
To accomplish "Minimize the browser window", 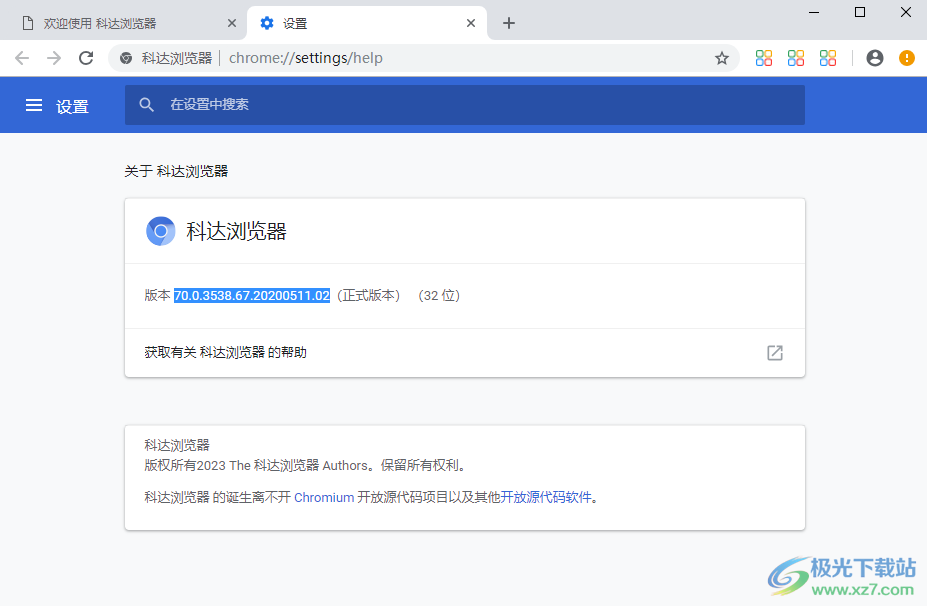I will (814, 12).
